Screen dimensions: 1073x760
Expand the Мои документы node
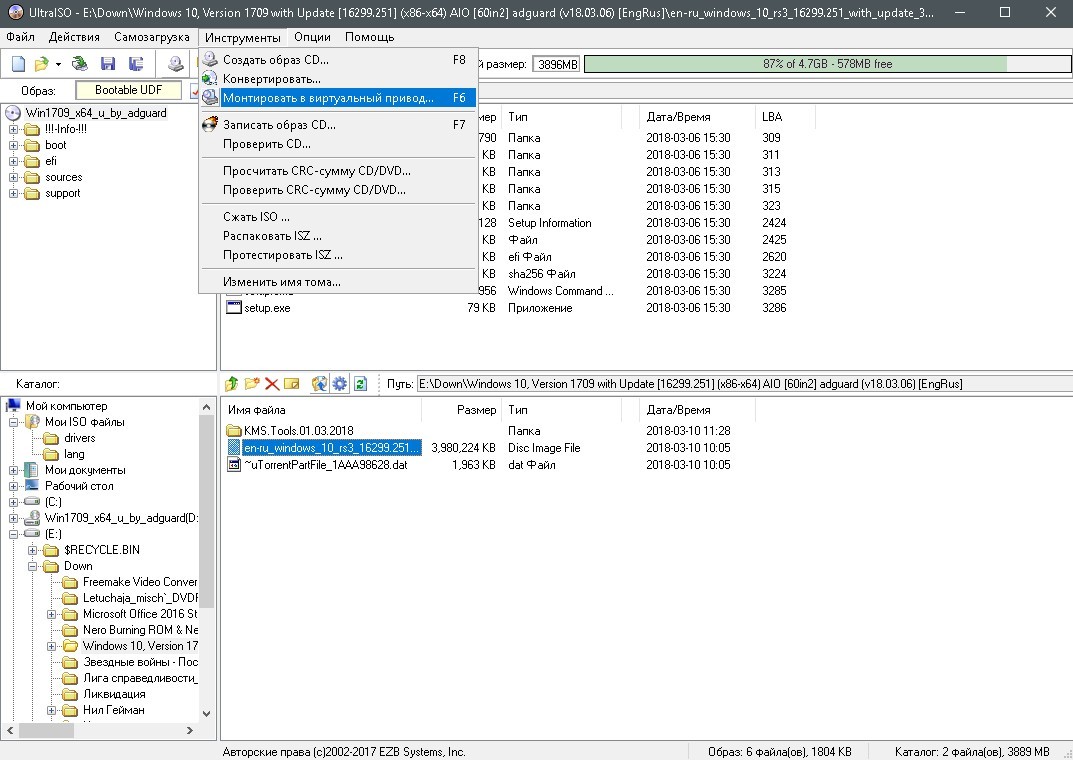pyautogui.click(x=14, y=470)
